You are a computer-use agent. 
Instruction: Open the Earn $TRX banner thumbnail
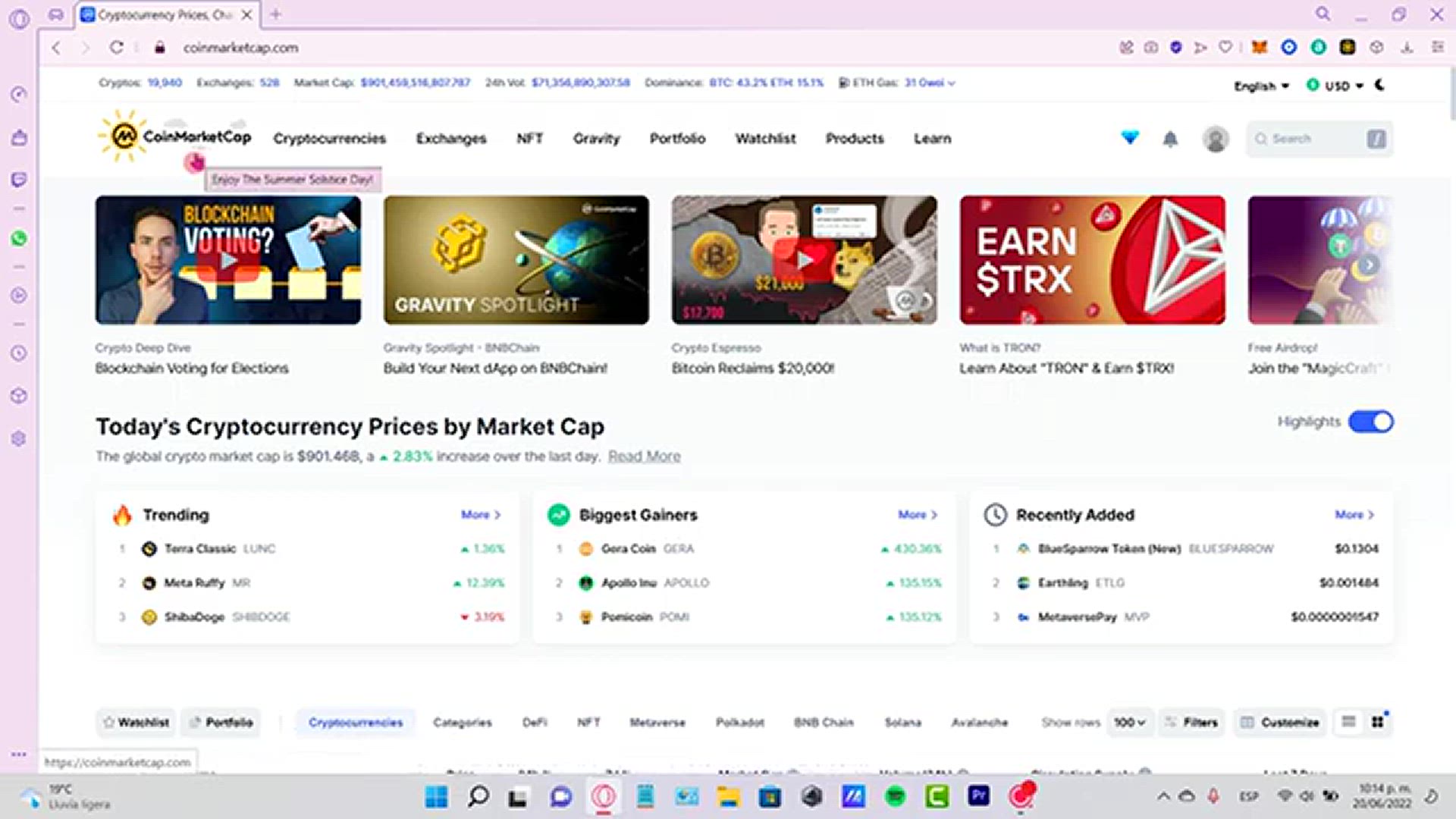pos(1092,260)
